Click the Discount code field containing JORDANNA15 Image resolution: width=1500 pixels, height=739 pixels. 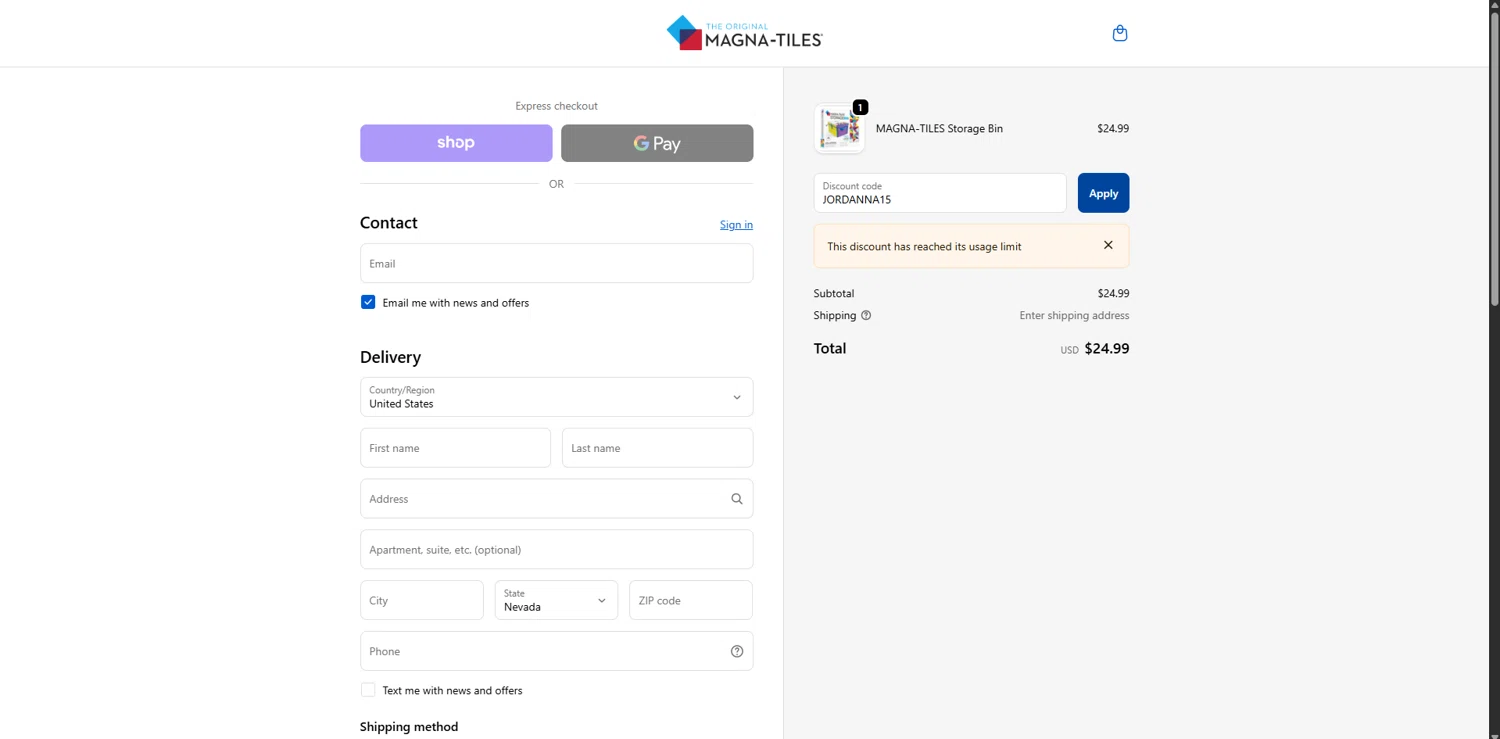(x=940, y=193)
